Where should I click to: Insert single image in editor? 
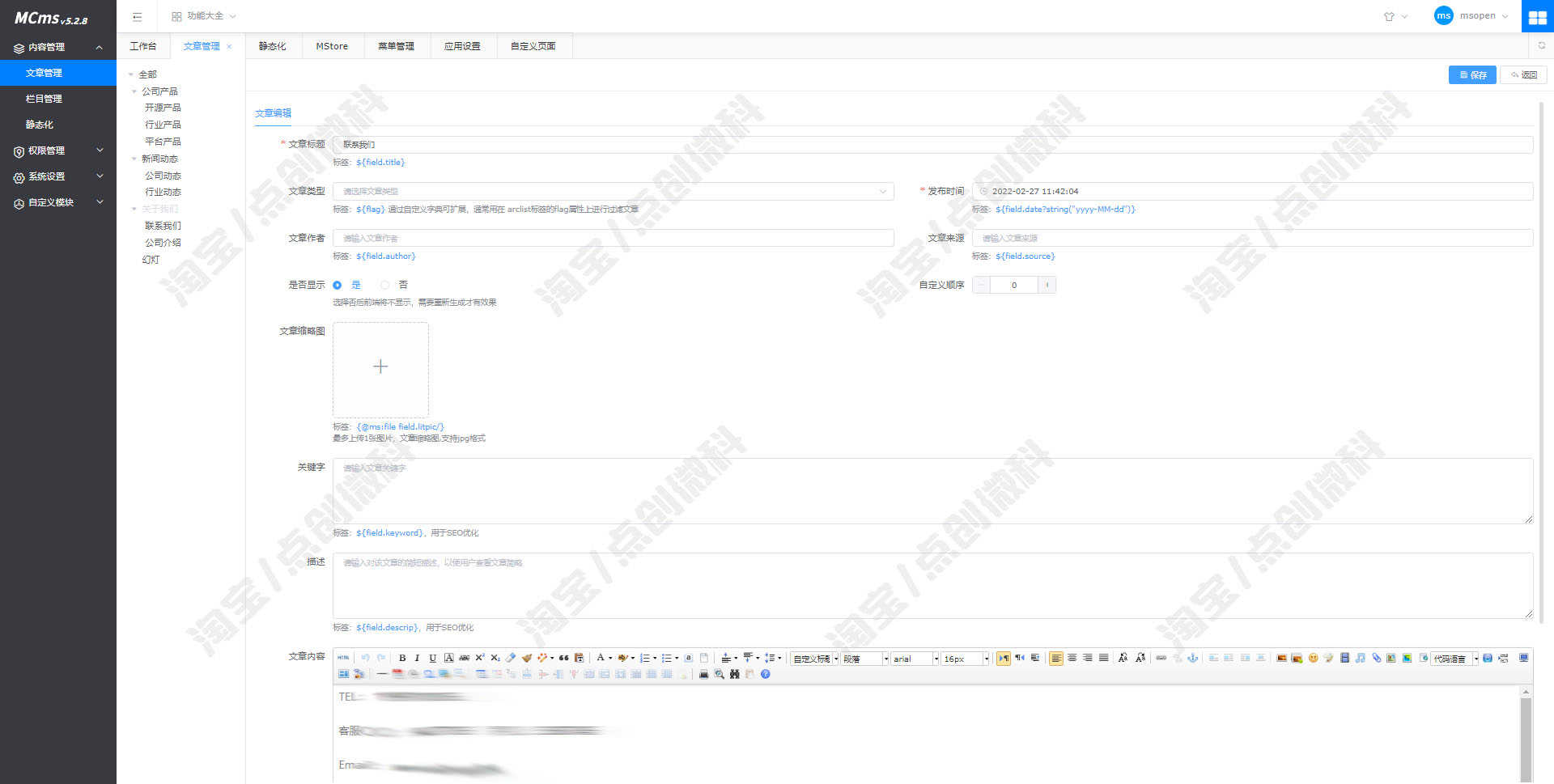[1282, 658]
